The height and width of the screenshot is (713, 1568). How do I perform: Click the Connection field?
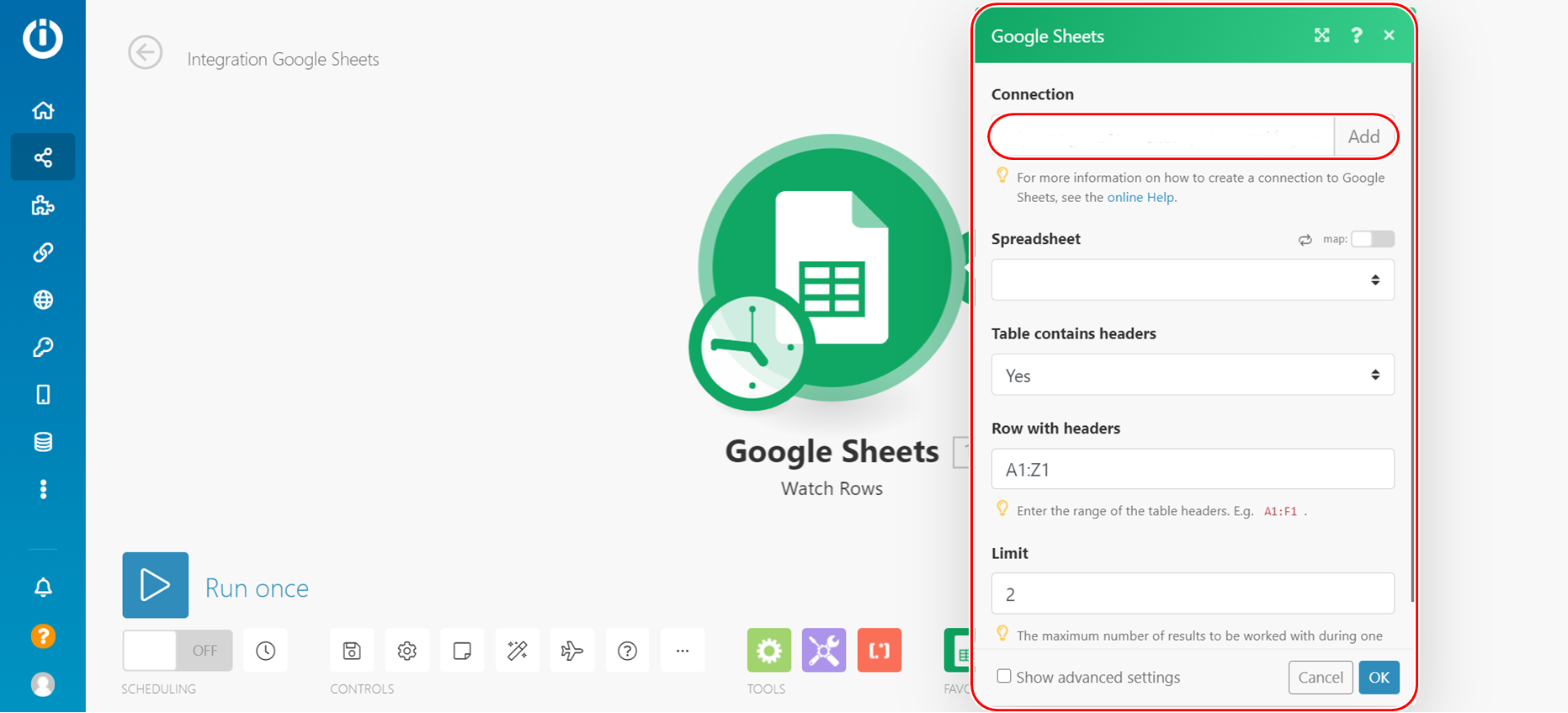tap(1162, 136)
